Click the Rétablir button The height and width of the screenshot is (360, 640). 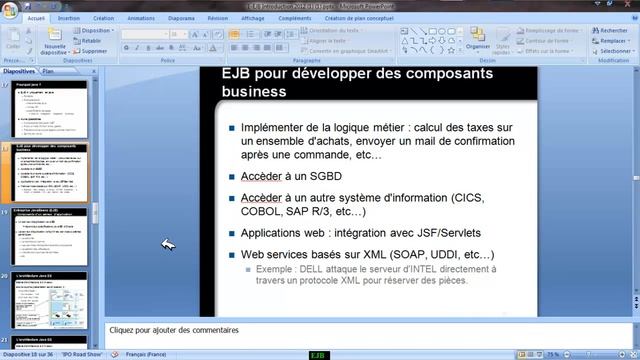click(x=87, y=41)
